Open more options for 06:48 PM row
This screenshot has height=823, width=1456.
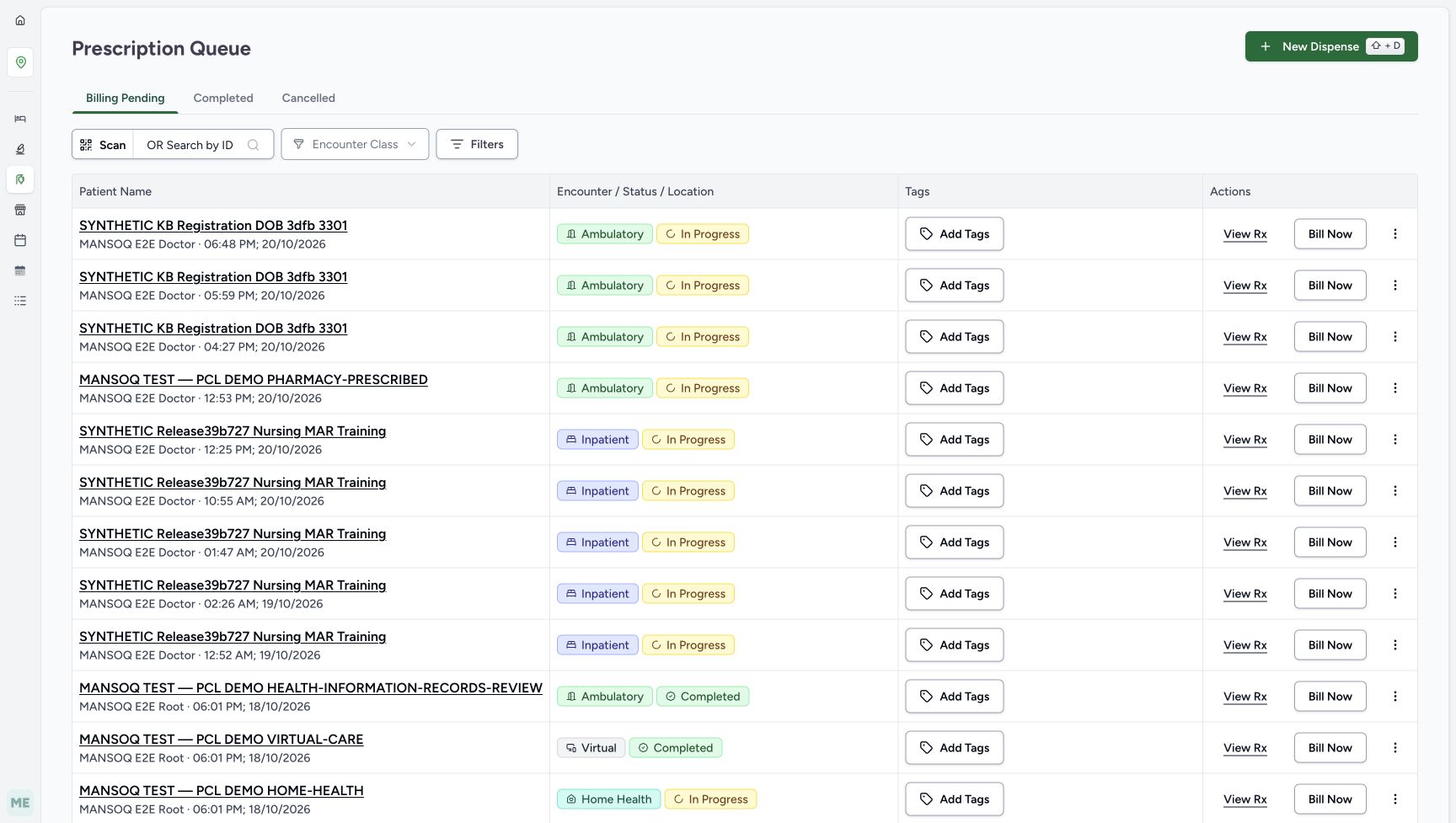coord(1395,234)
